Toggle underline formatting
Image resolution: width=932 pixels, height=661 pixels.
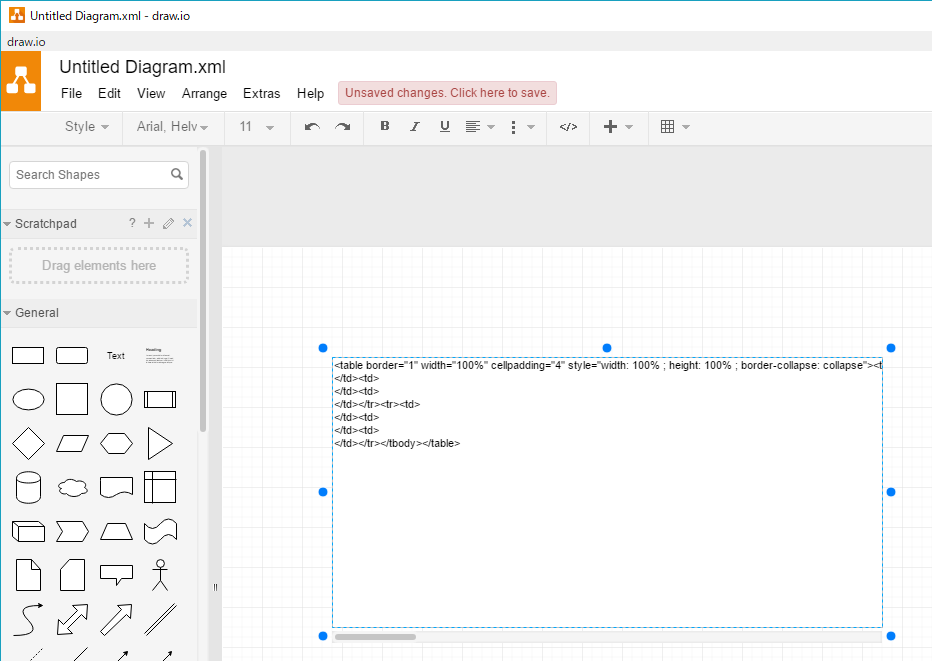[x=444, y=127]
